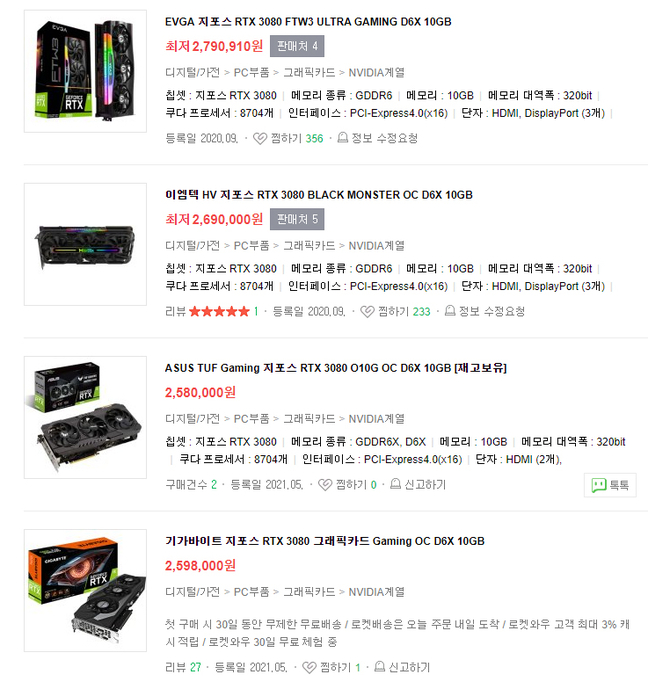The width and height of the screenshot is (648, 689).
Task: Click bell icon for EVGA 정보 수정요청
Action: (x=343, y=138)
